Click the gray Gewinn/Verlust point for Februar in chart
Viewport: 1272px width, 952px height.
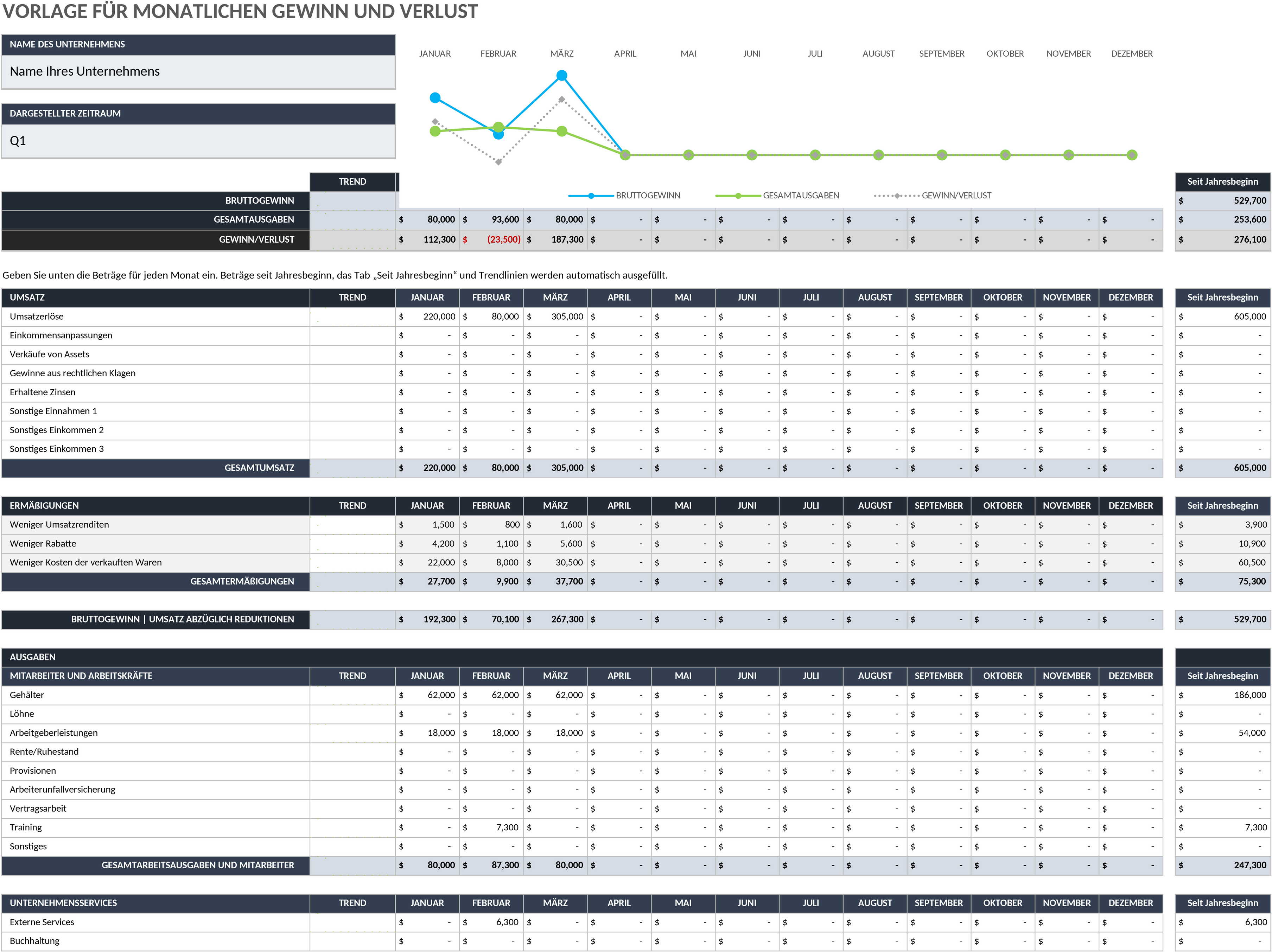(498, 162)
